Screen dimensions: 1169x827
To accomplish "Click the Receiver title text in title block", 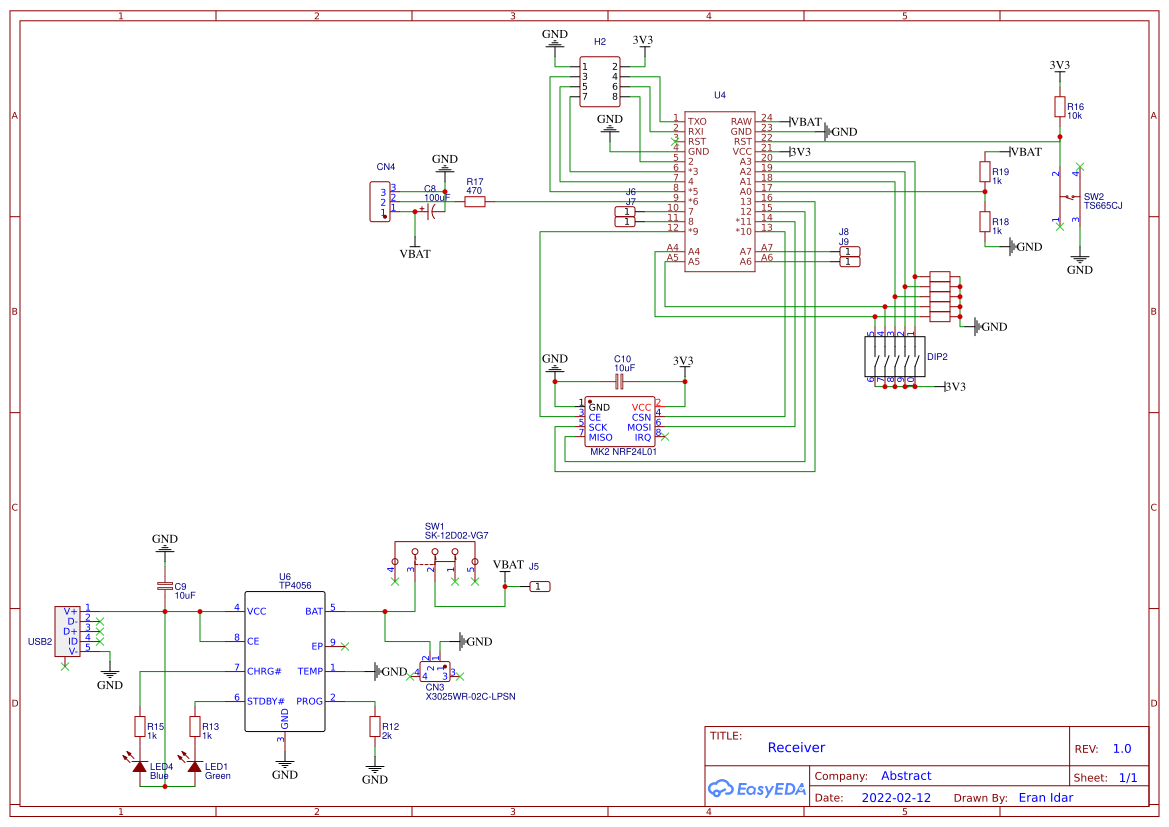I will 796,747.
